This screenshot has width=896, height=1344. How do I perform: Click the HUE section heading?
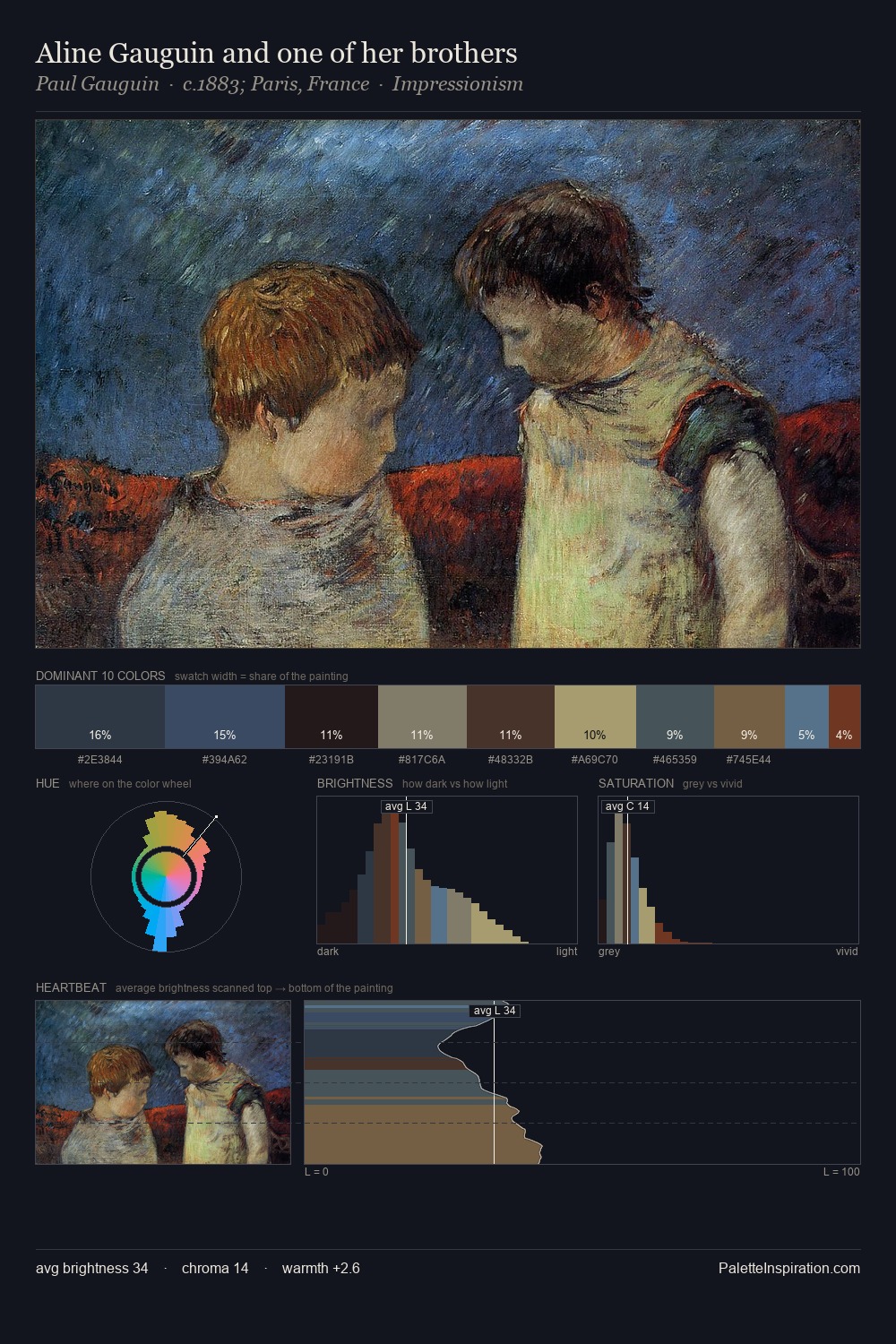coord(47,783)
